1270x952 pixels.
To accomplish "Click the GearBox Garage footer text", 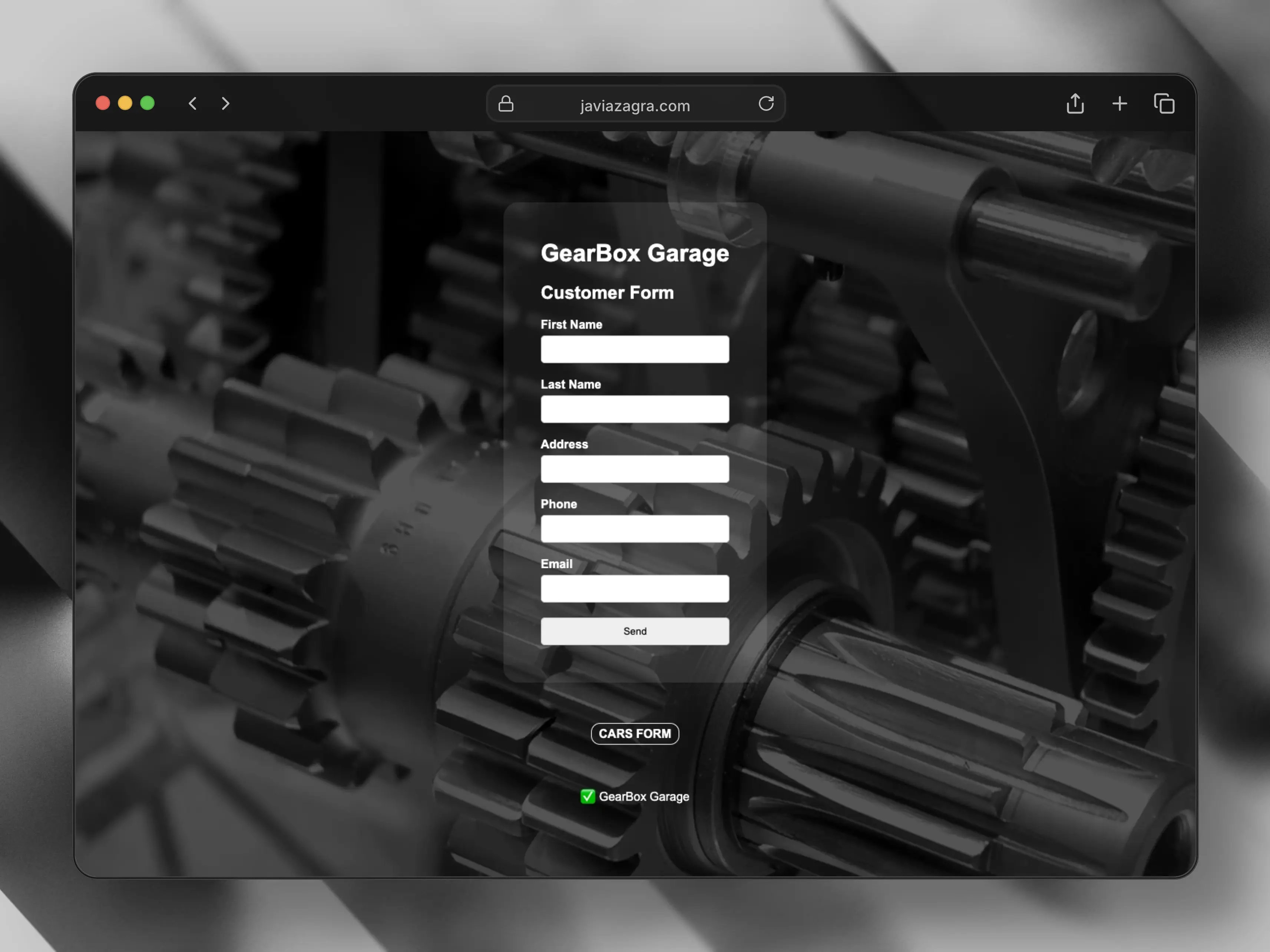I will pos(644,796).
